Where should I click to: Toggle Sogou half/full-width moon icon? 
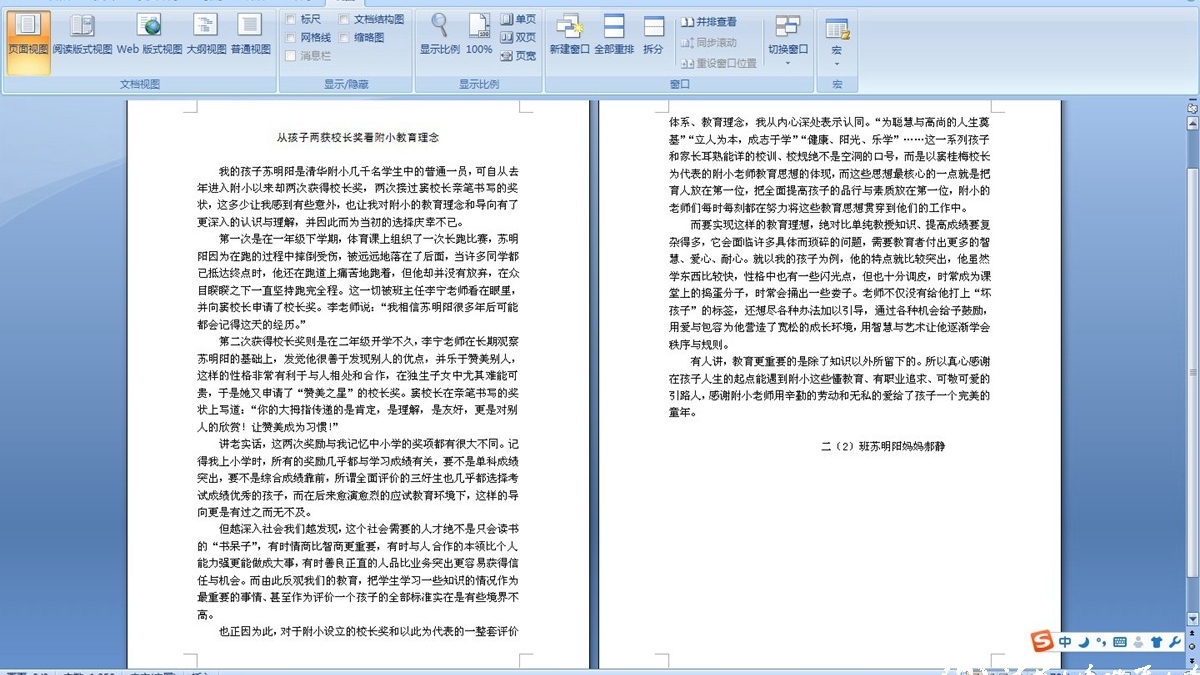pyautogui.click(x=1084, y=641)
